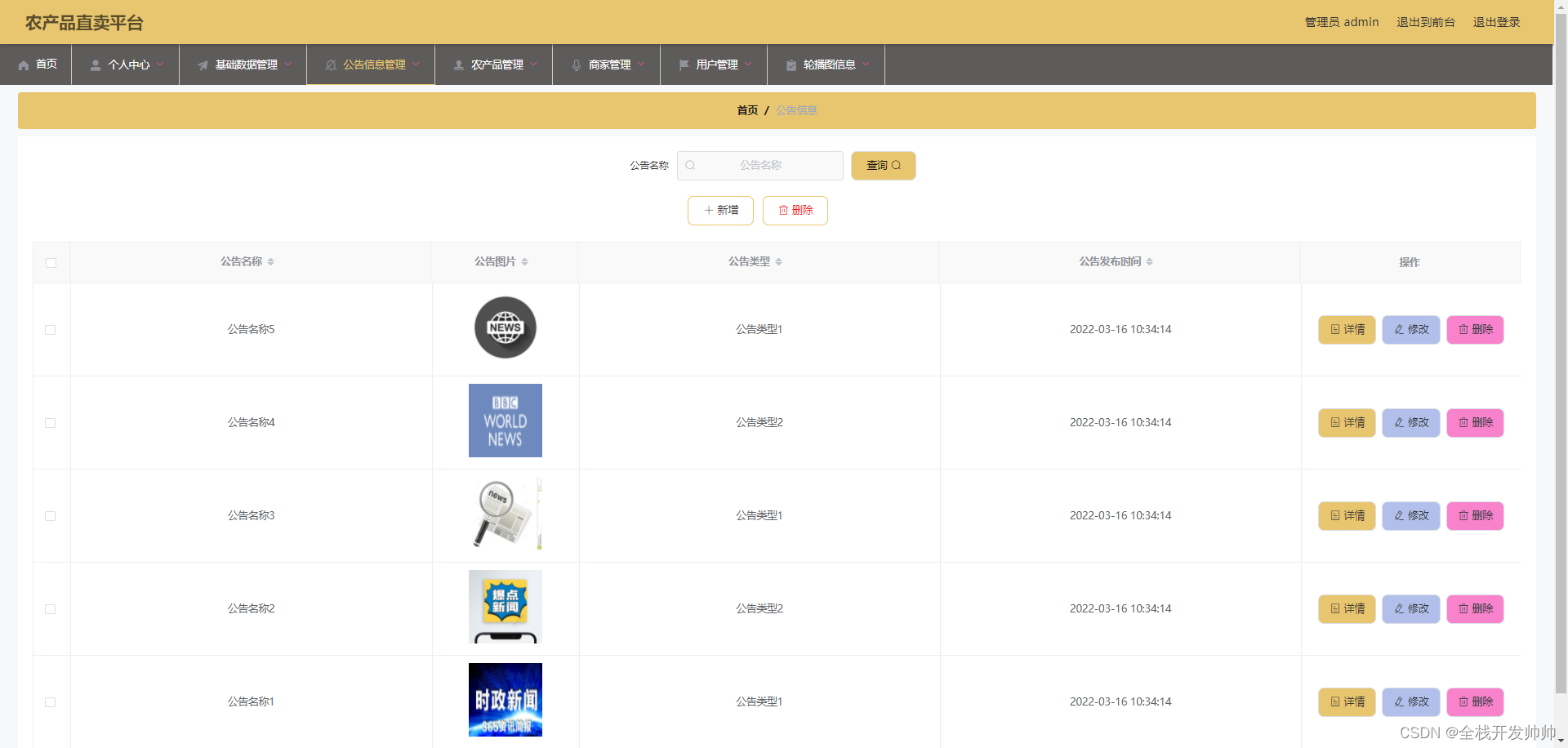The image size is (1568, 748).
Task: Open the 个人中心 menu
Action: (126, 65)
